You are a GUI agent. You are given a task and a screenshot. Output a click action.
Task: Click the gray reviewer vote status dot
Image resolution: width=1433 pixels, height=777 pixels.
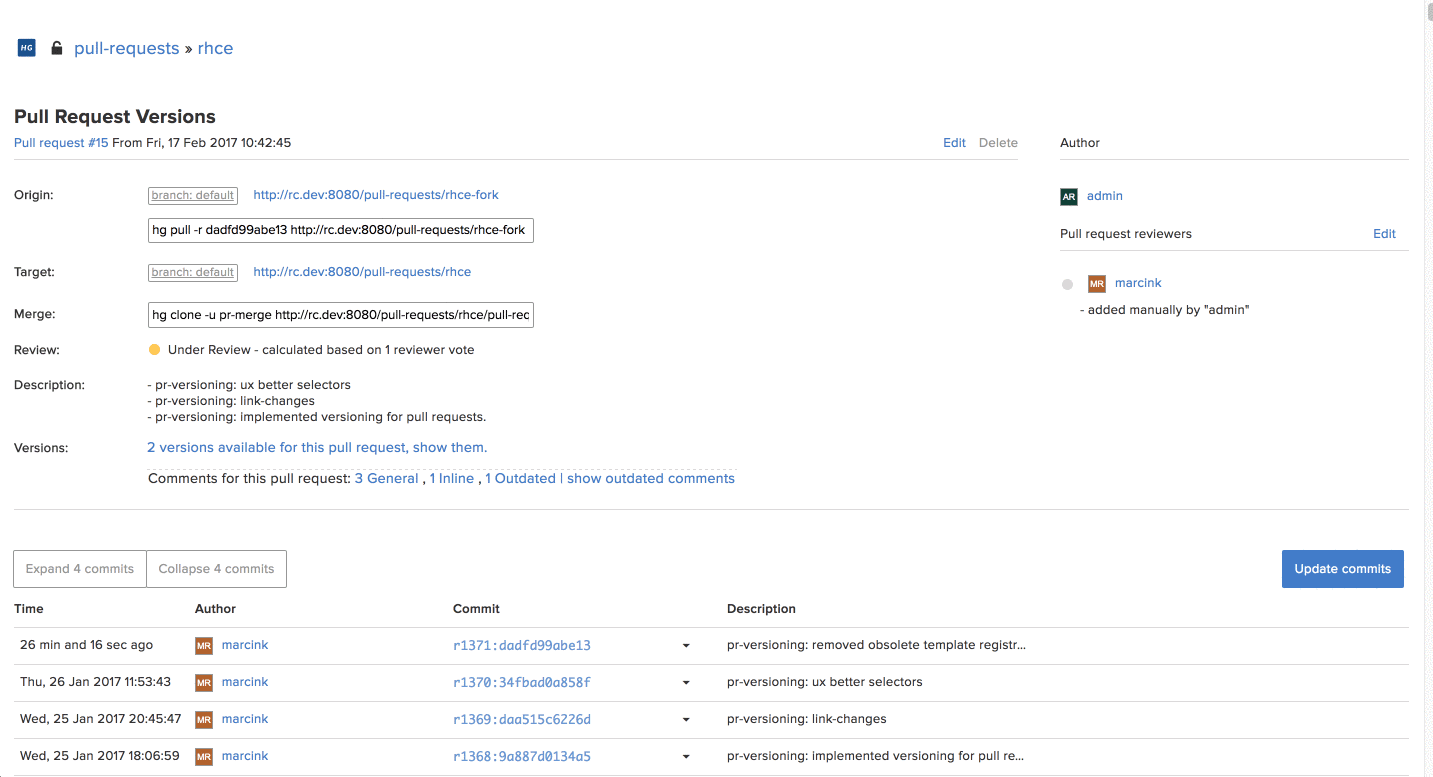[1067, 285]
